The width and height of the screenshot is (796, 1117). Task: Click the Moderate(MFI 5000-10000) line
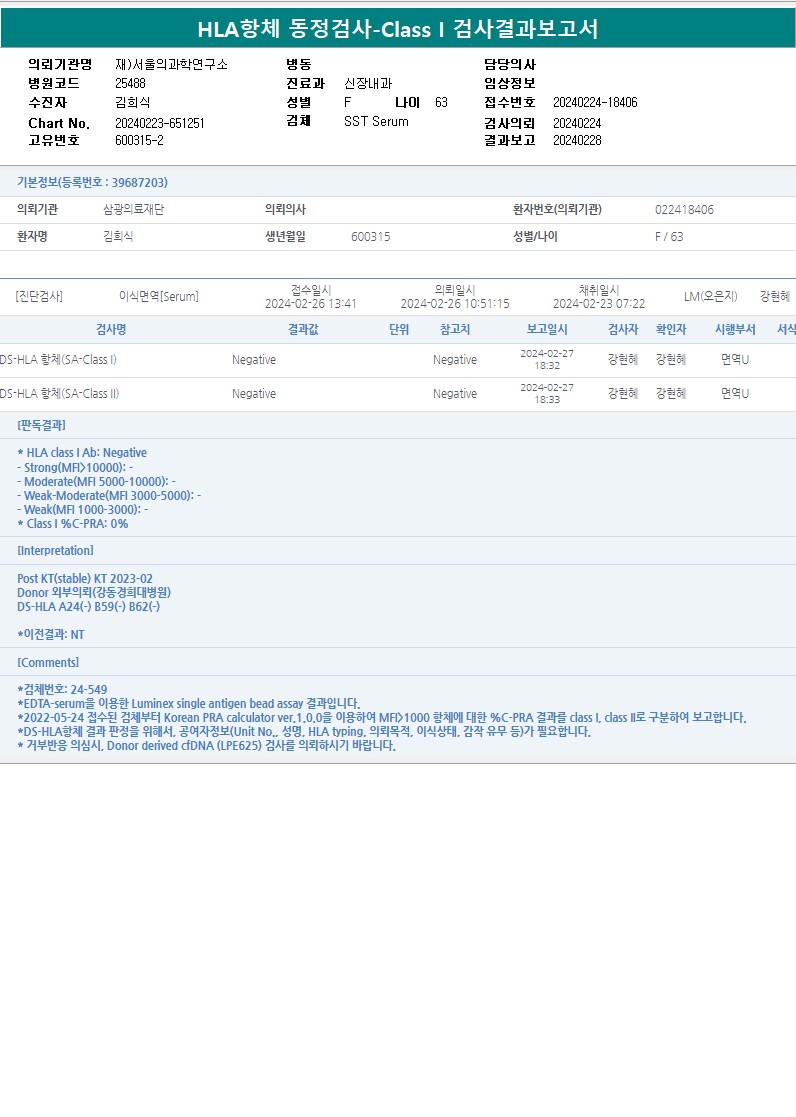pyautogui.click(x=96, y=482)
